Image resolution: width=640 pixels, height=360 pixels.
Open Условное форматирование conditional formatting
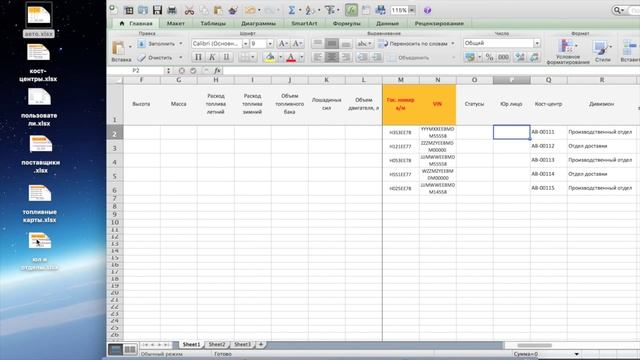(568, 51)
